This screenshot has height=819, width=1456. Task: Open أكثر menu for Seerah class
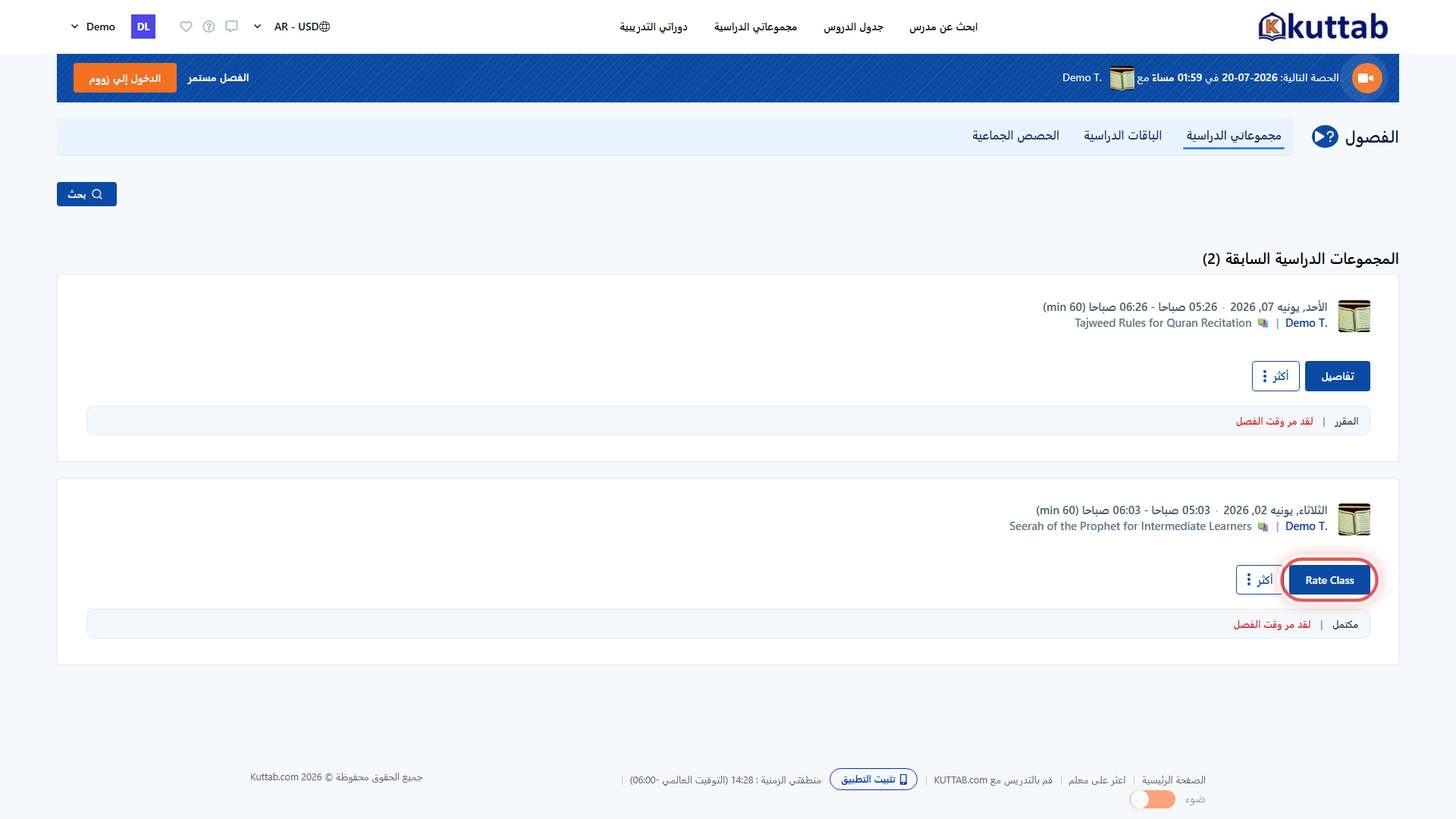tap(1260, 580)
